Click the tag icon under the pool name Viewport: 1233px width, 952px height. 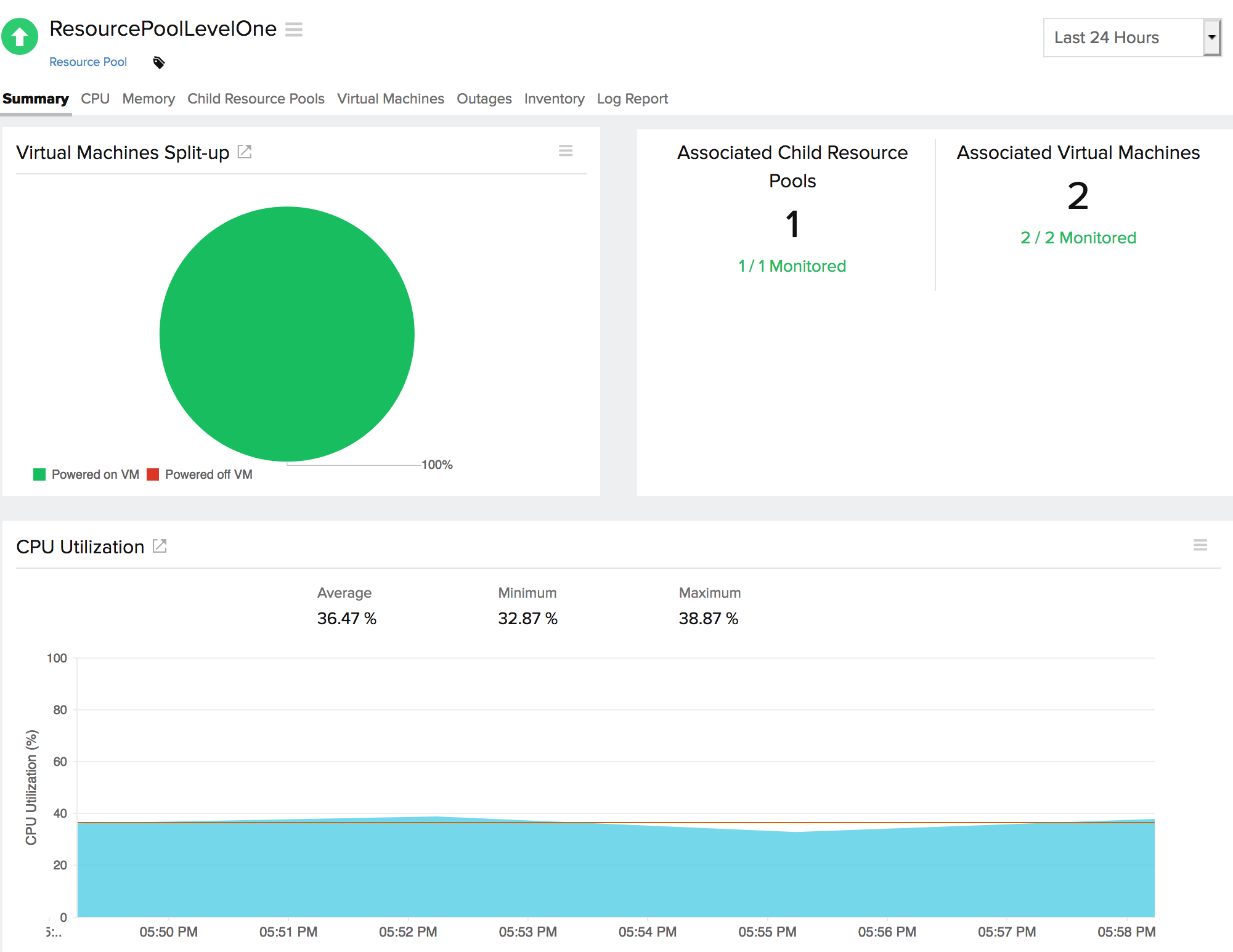pos(158,62)
